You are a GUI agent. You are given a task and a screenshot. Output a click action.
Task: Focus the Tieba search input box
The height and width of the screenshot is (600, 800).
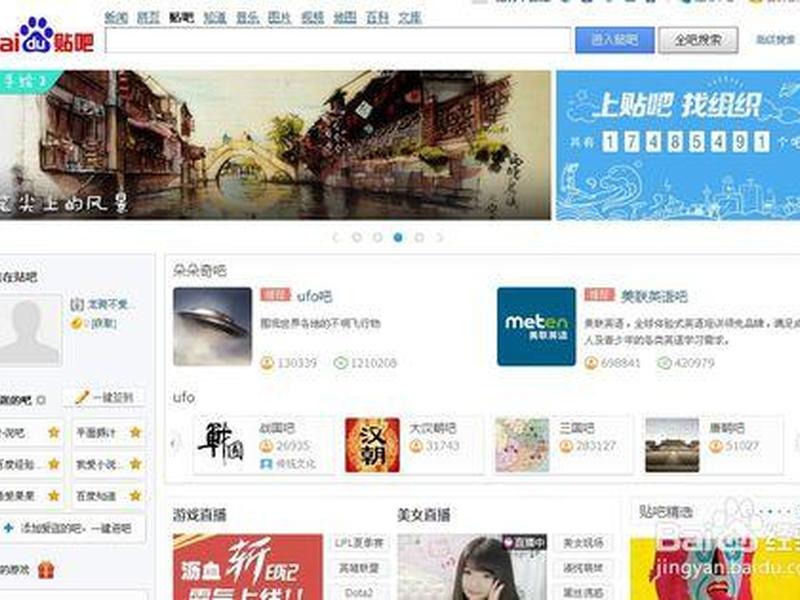338,40
